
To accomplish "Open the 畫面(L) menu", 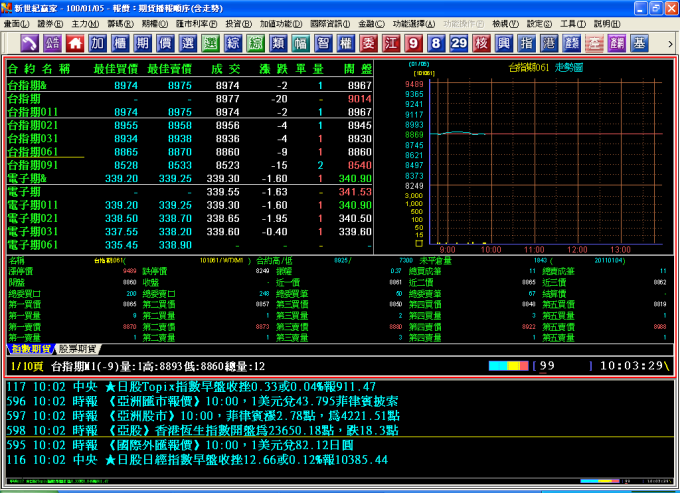I will (16, 24).
